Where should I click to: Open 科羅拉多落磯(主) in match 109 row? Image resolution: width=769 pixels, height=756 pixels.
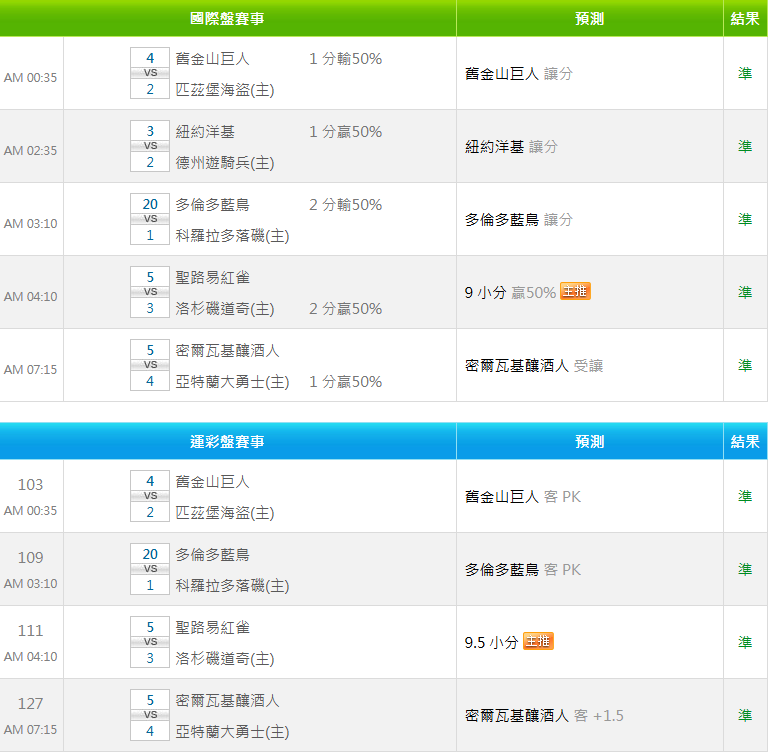tap(232, 585)
